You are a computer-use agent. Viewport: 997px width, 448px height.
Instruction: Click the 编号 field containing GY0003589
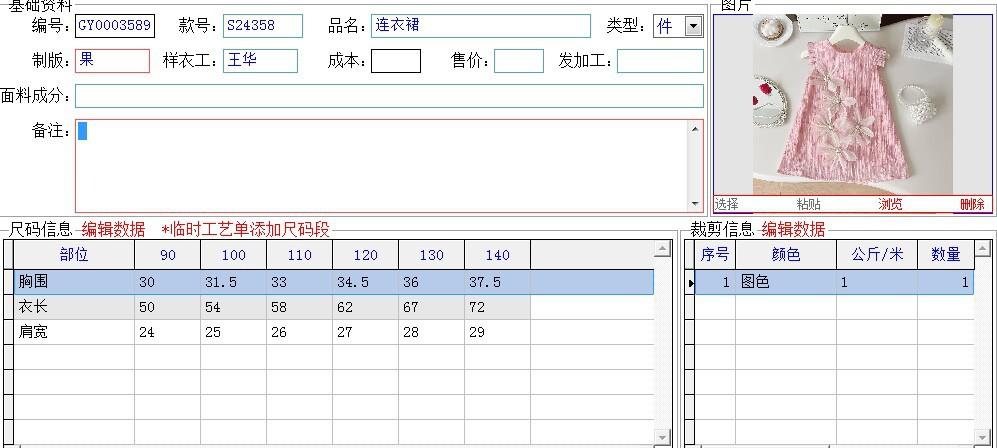click(x=115, y=26)
